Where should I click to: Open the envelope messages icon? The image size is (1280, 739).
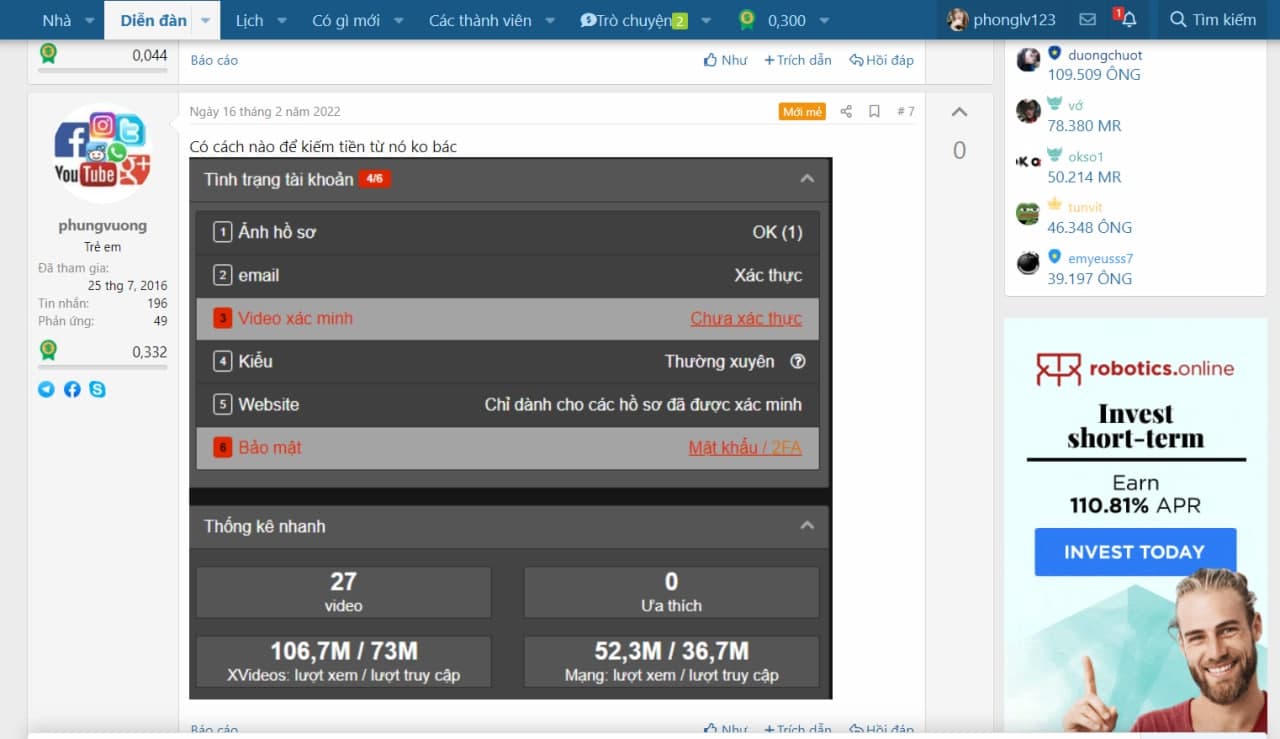click(1088, 19)
